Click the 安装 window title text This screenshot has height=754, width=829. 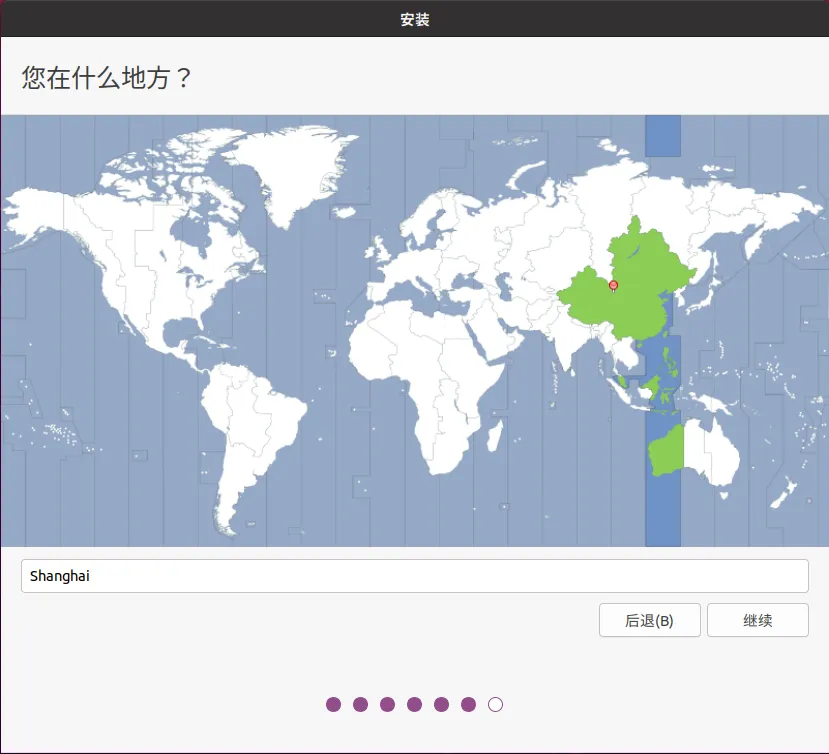tap(414, 20)
